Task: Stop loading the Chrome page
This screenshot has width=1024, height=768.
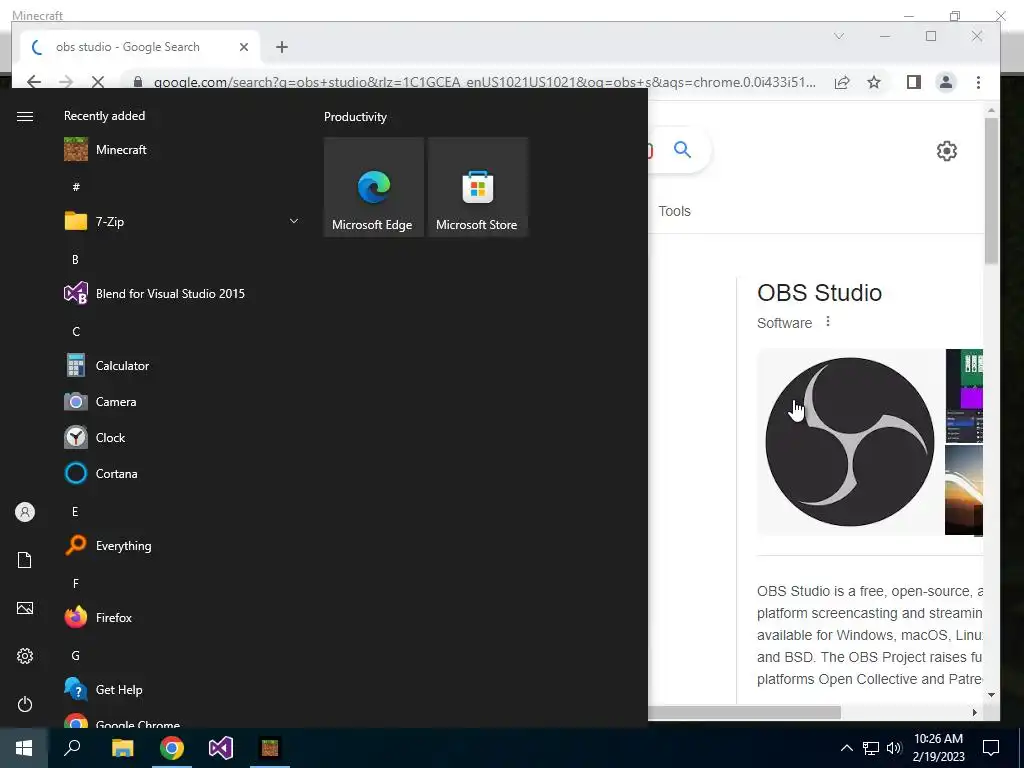Action: click(x=97, y=82)
